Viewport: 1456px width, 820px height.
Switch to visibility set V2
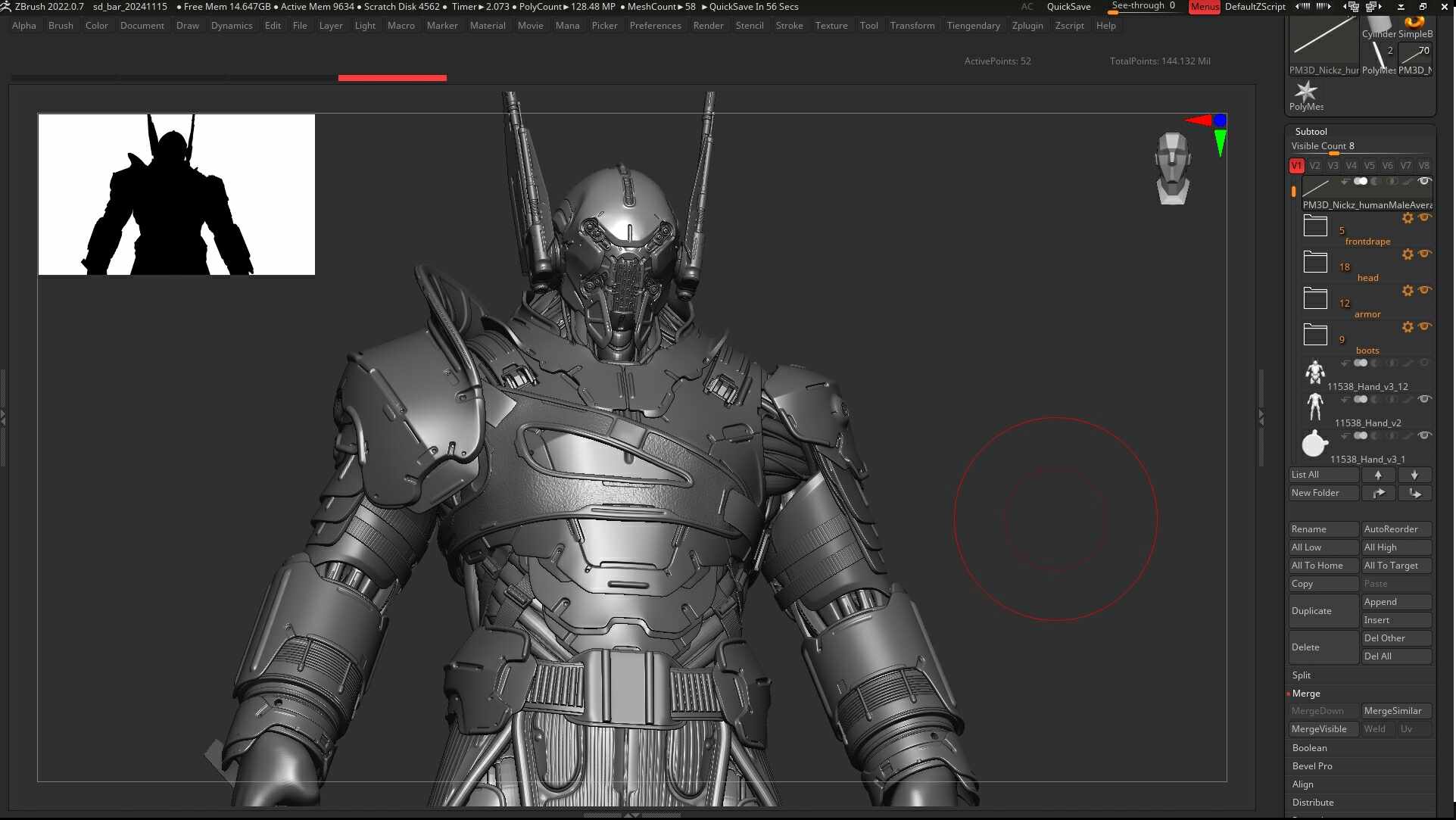tap(1314, 166)
